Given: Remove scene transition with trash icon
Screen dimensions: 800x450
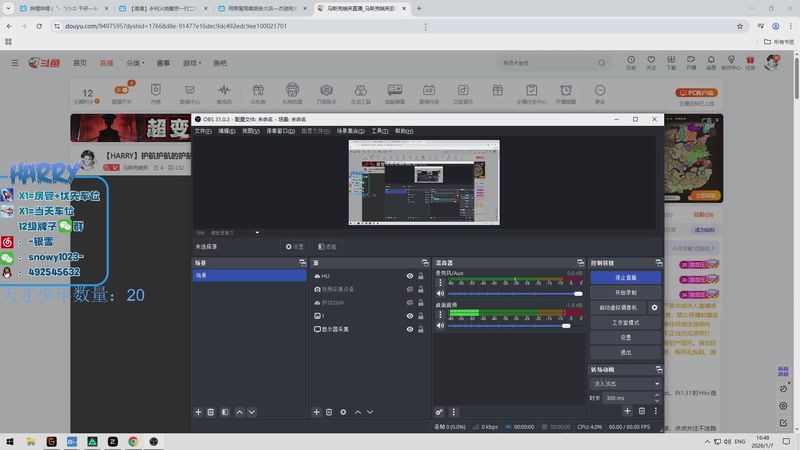Looking at the screenshot, I should tap(642, 411).
